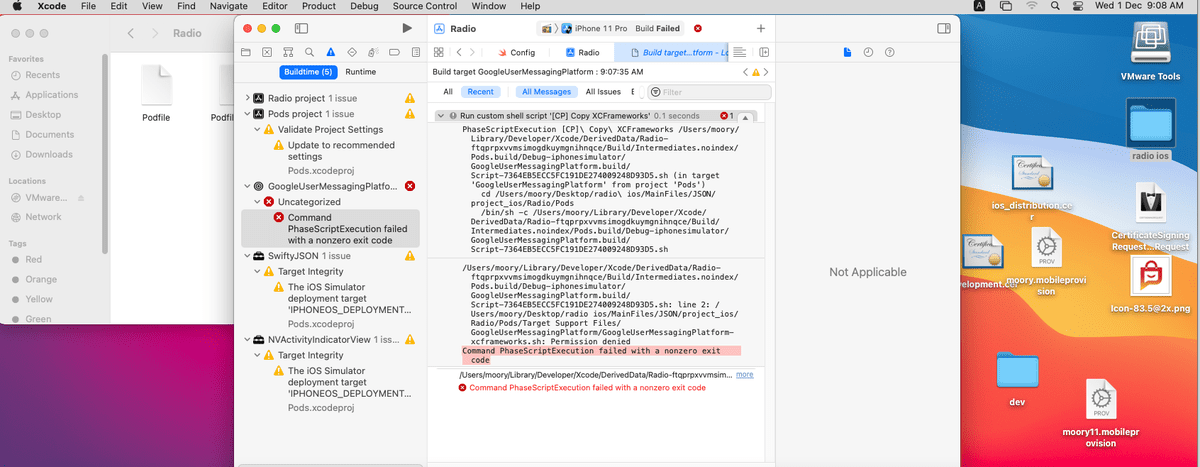Open the Breakpoint navigator icon
Screen dimensions: 1200x467
[392, 52]
